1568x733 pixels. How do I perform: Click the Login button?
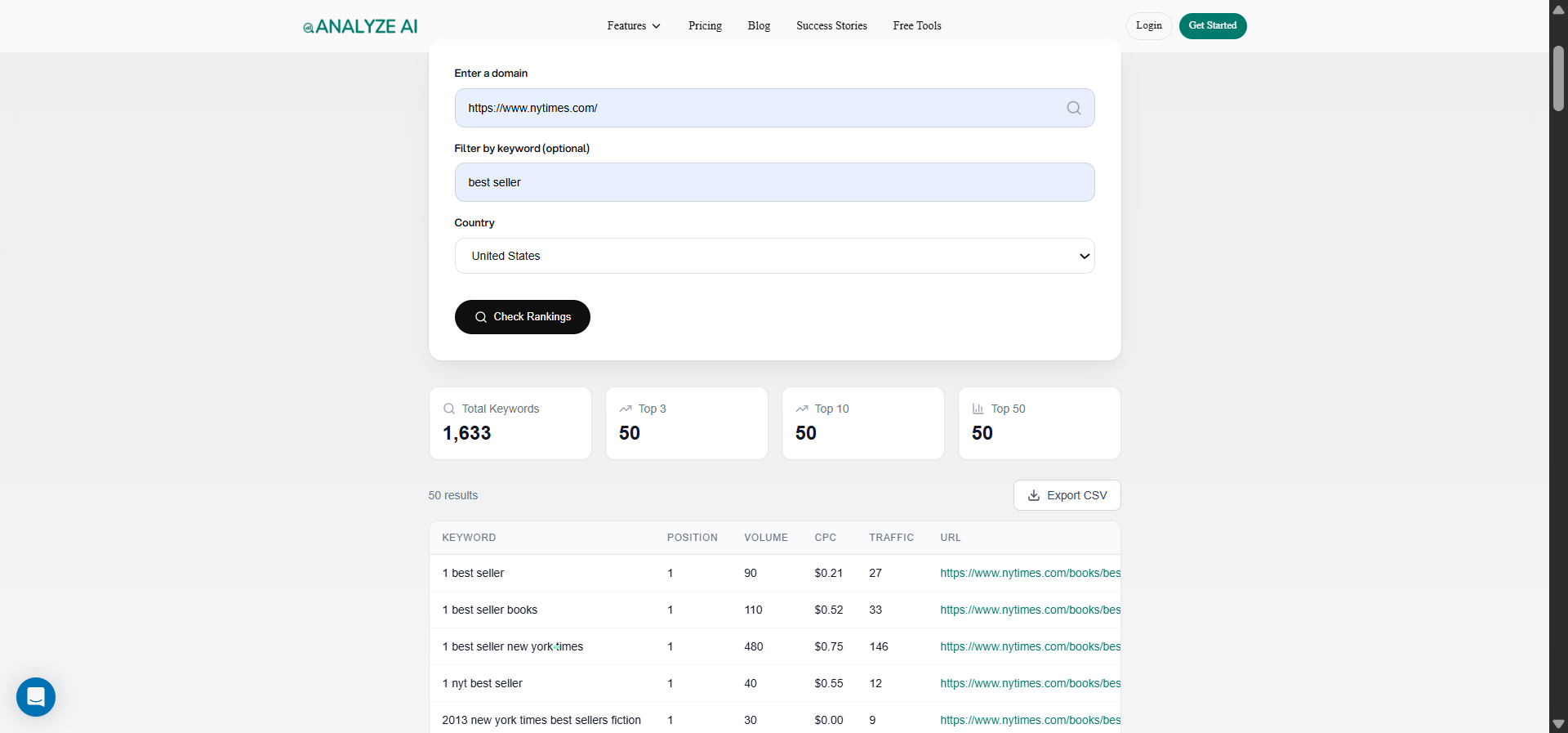coord(1149,26)
